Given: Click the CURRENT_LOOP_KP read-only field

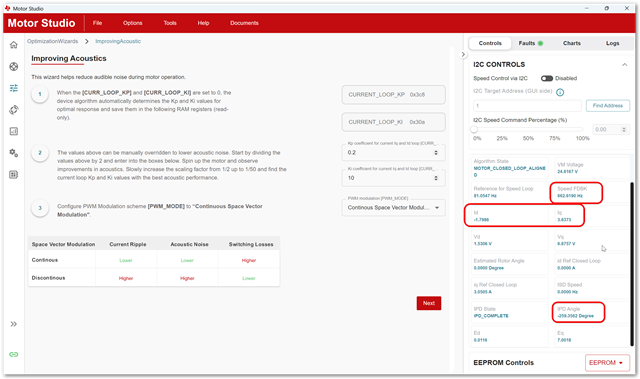Looking at the screenshot, I should click(393, 95).
